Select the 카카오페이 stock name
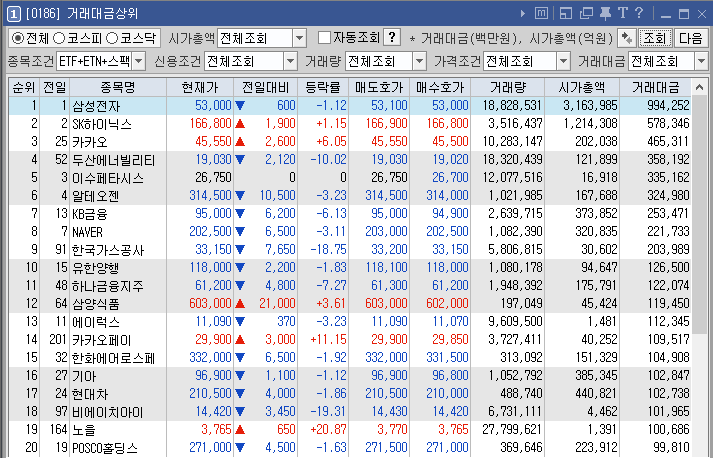Viewport: 713px width, 458px height. click(101, 340)
